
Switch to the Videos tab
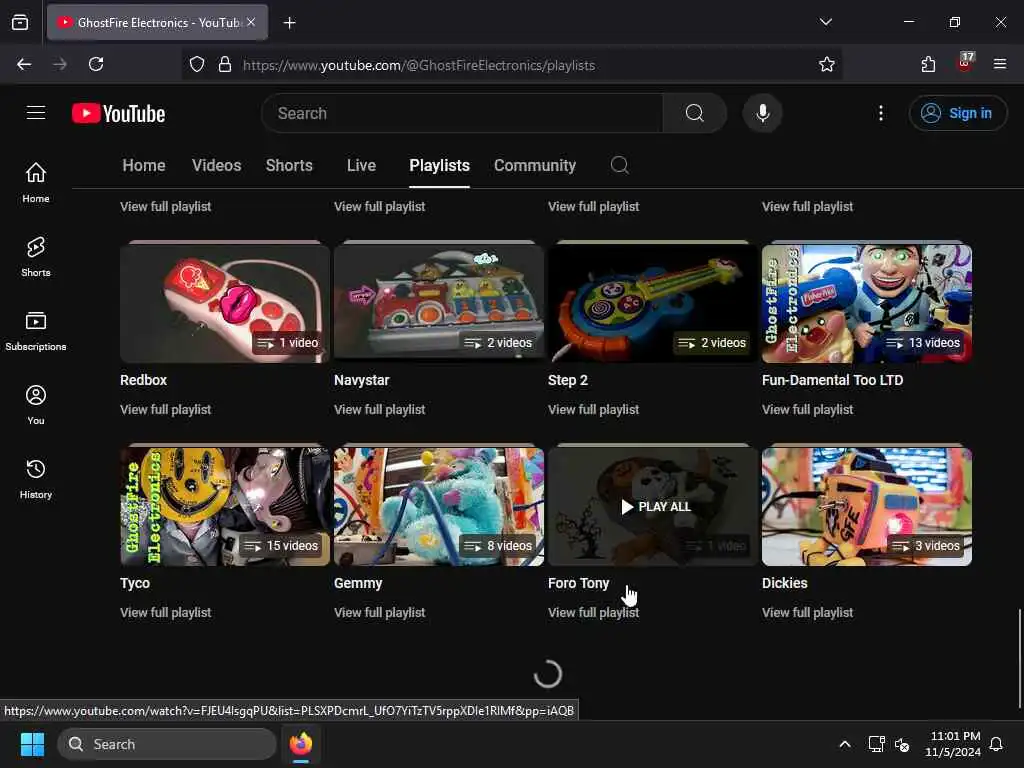(216, 165)
